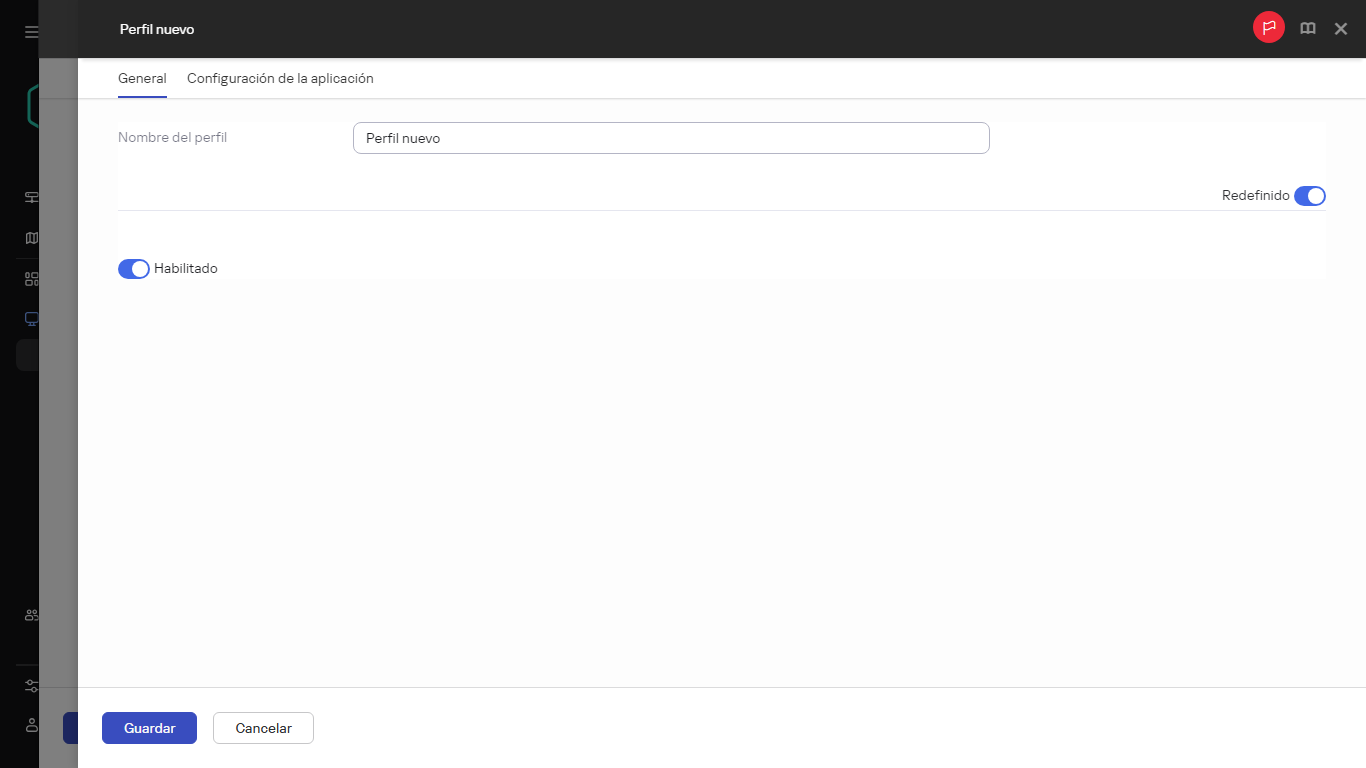The width and height of the screenshot is (1366, 768).
Task: Open the hamburger navigation menu
Action: (x=29, y=30)
